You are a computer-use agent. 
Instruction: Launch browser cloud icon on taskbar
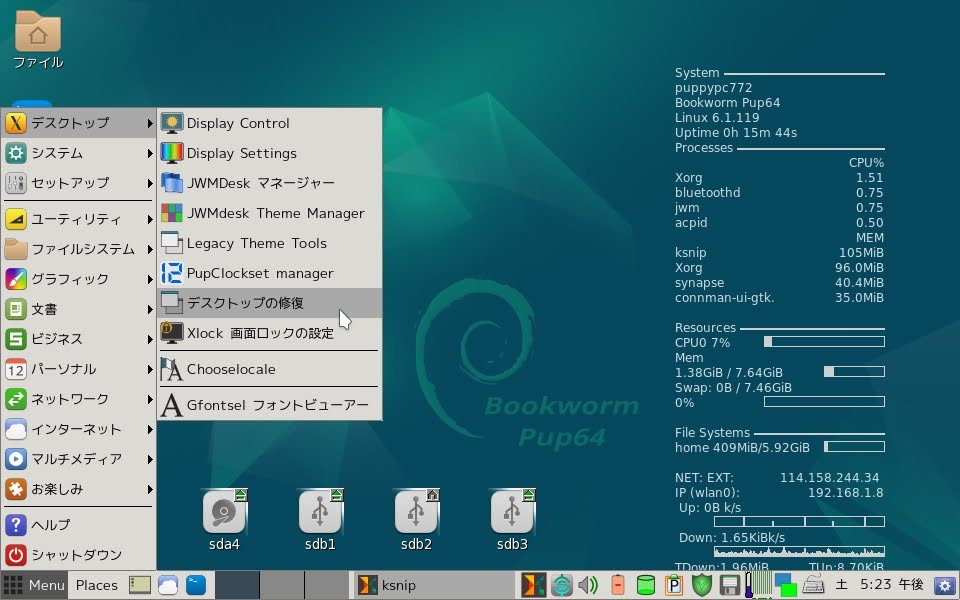[168, 585]
